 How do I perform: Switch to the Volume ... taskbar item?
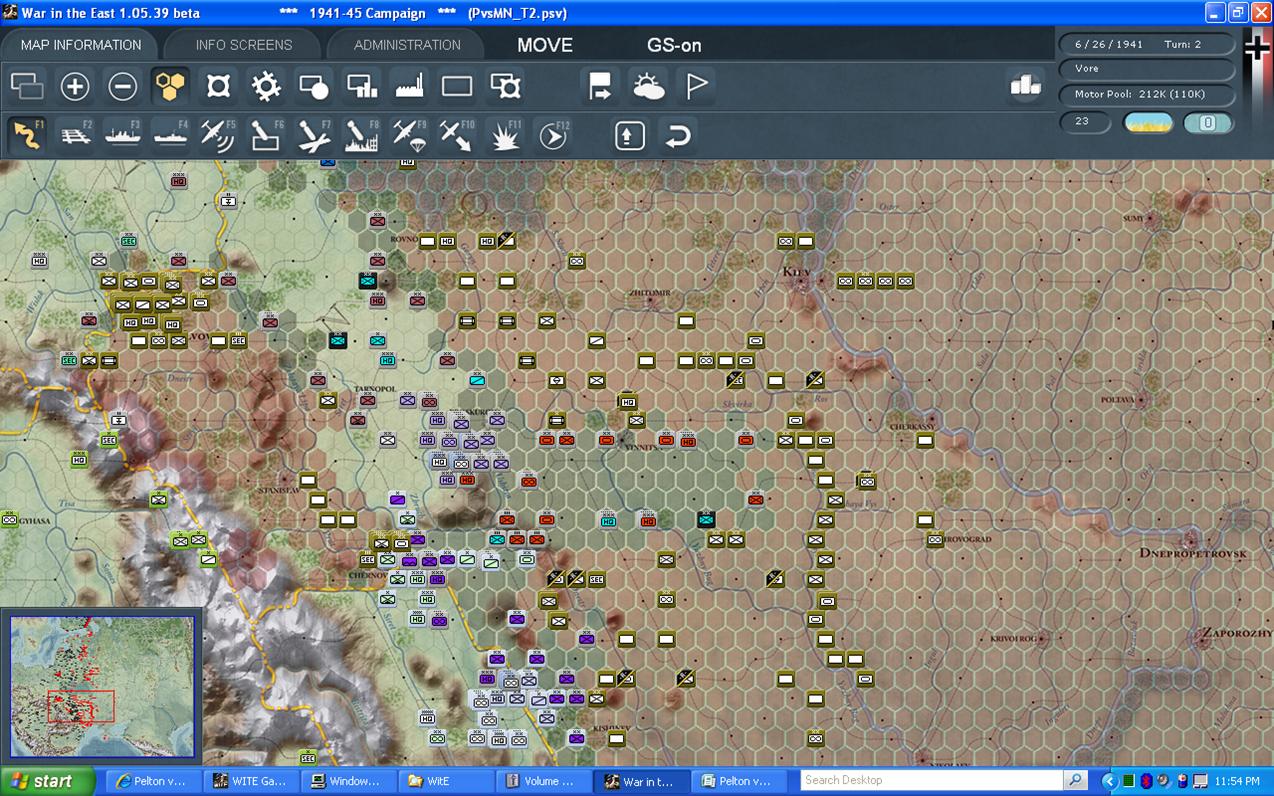[x=545, y=781]
